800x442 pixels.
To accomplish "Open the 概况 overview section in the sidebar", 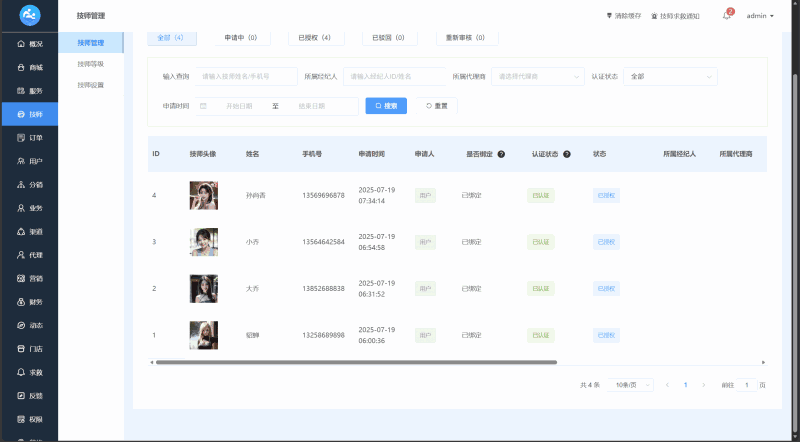I will (x=30, y=44).
